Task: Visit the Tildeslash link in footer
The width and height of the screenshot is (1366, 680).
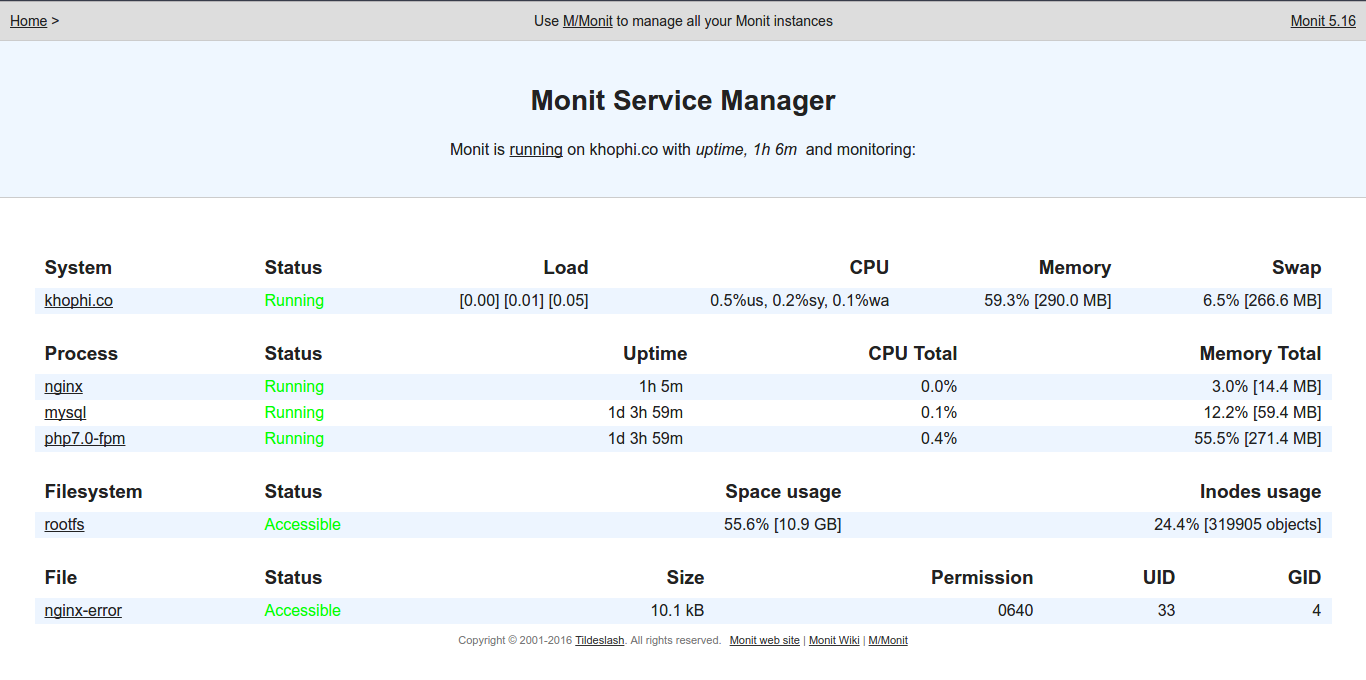Action: click(x=599, y=641)
